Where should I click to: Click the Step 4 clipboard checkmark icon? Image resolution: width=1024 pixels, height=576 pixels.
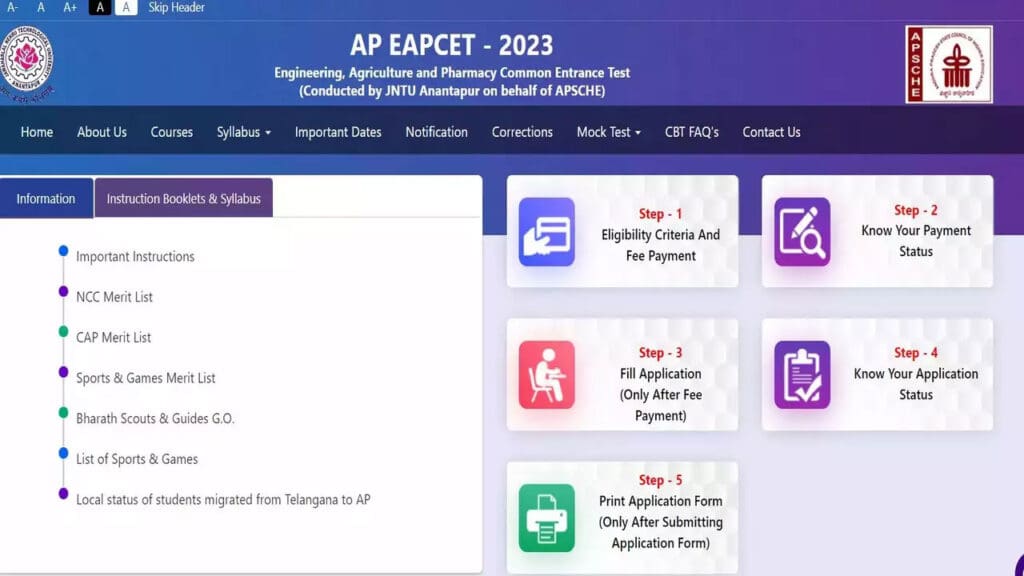tap(802, 375)
